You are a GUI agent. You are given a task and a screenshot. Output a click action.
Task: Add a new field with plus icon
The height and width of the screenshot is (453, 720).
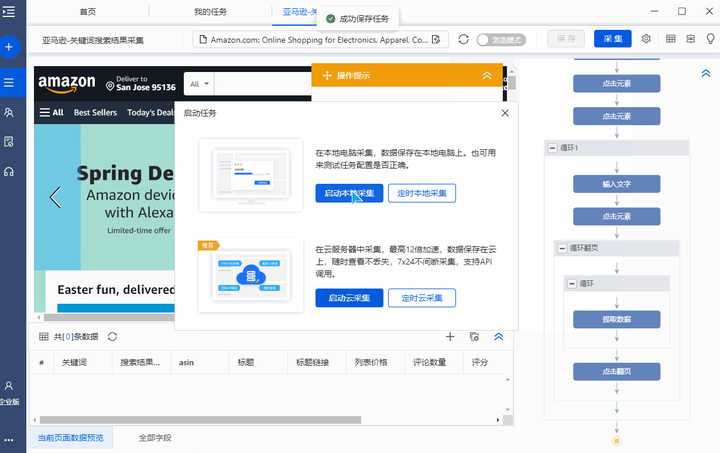pos(450,336)
